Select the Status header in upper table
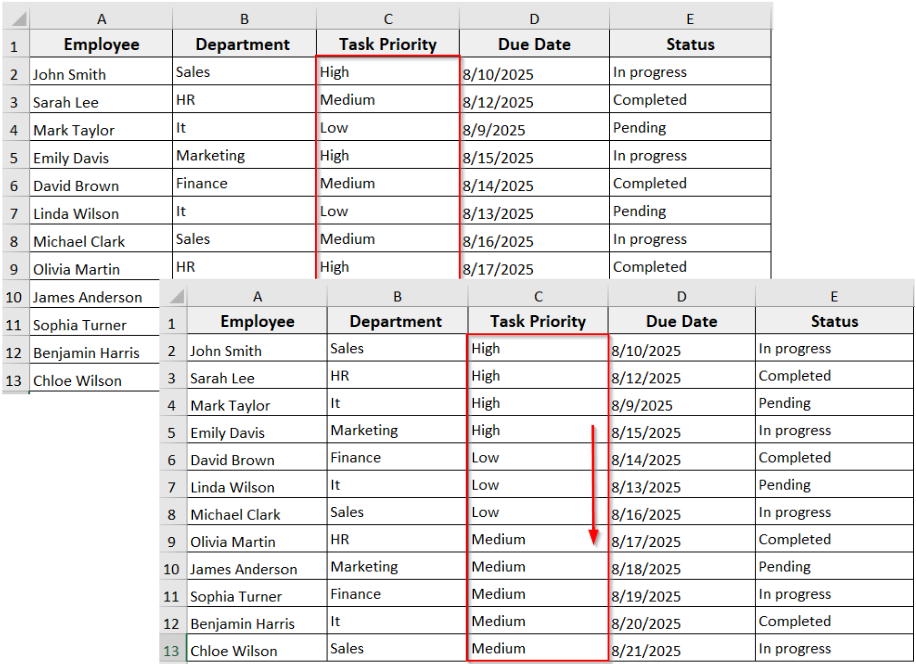The width and height of the screenshot is (916, 664). [x=690, y=44]
